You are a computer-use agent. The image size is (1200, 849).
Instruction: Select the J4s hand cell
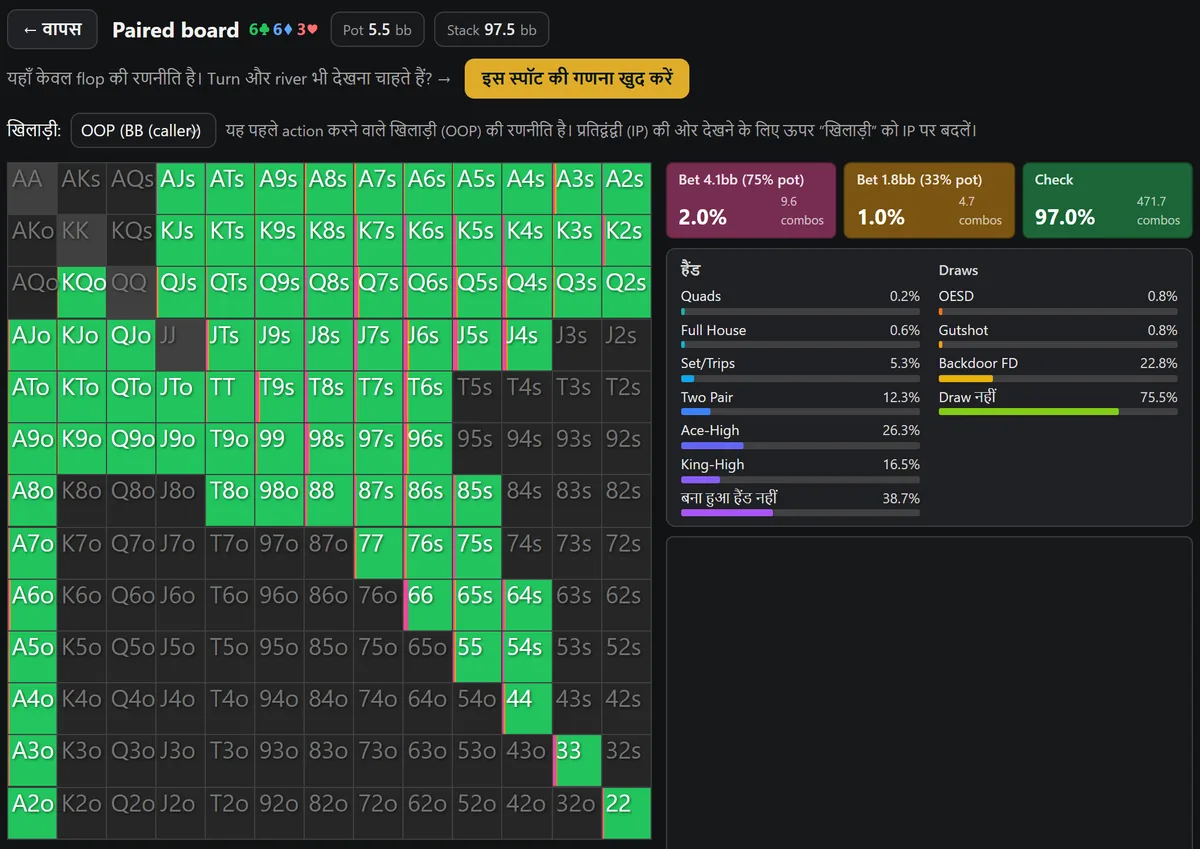pyautogui.click(x=527, y=344)
